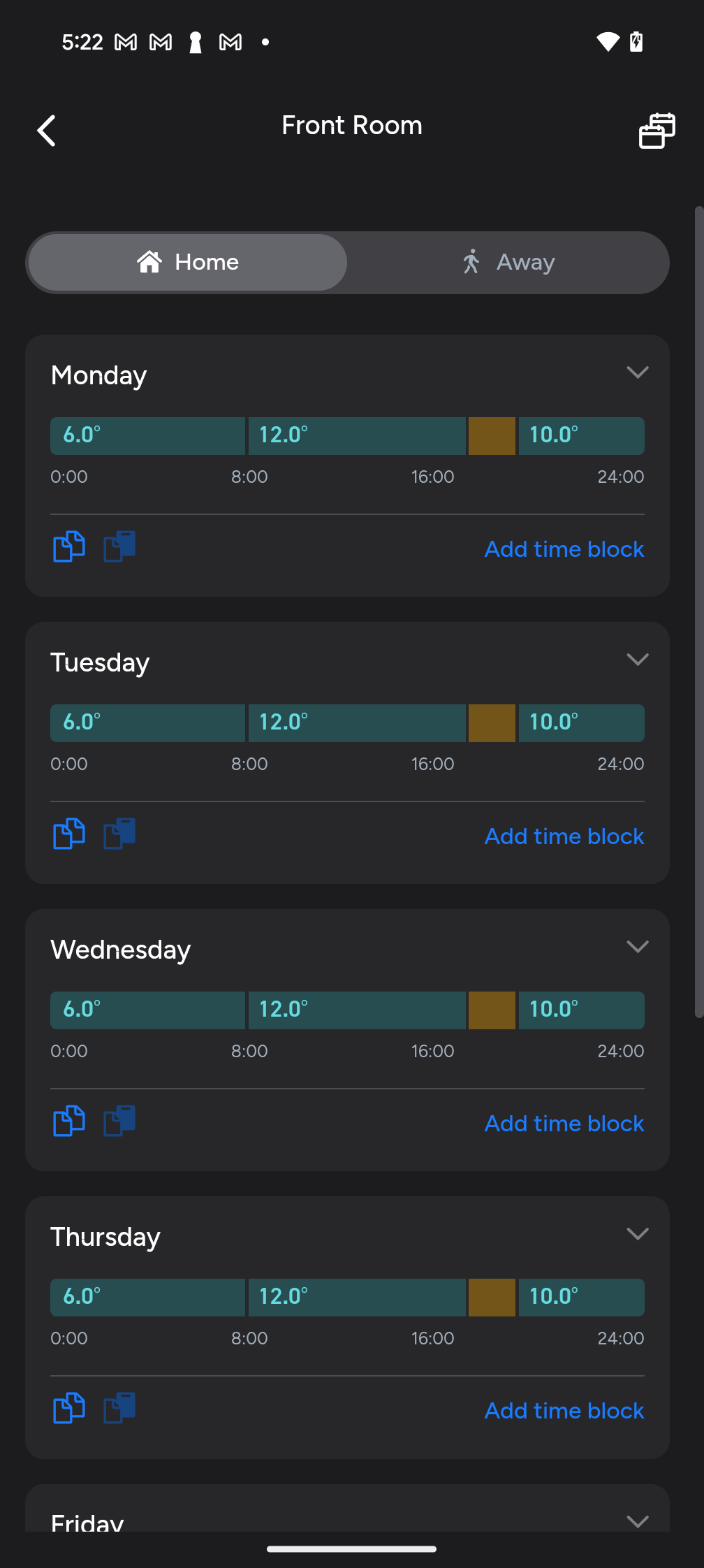Open the schedule copy icon in header
The image size is (704, 1568).
[657, 131]
